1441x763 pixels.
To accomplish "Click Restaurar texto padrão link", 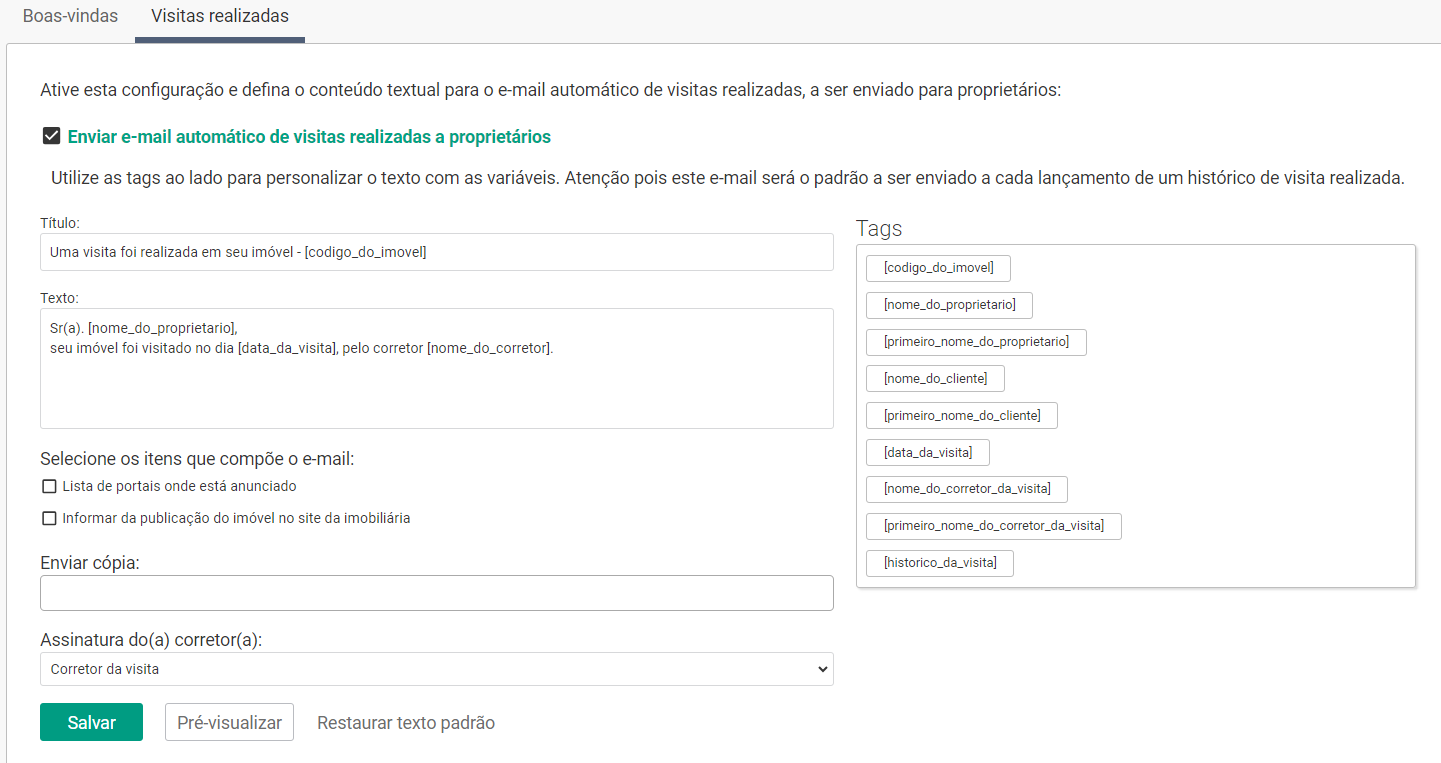I will click(405, 722).
